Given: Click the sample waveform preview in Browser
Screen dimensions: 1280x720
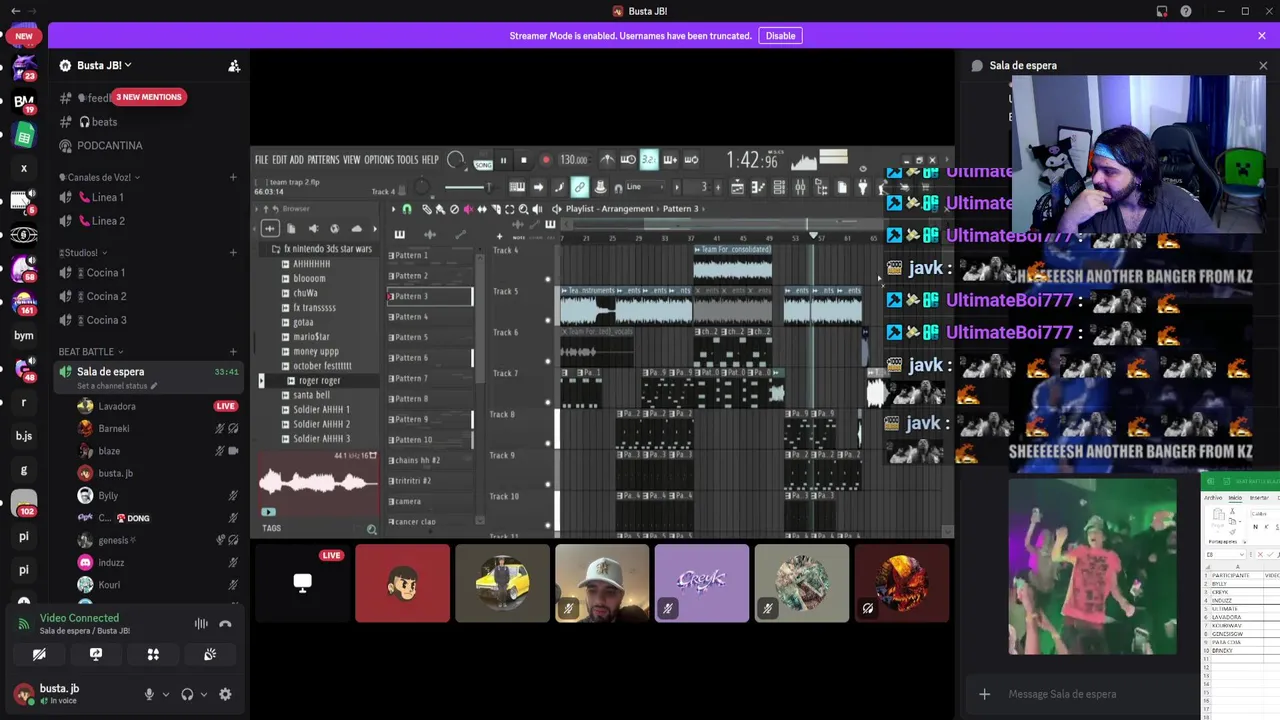Looking at the screenshot, I should click(318, 483).
